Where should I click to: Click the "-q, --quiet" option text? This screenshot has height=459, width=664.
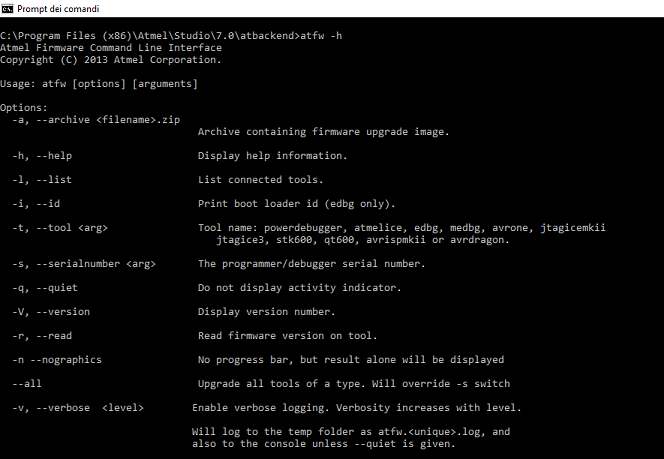click(45, 288)
